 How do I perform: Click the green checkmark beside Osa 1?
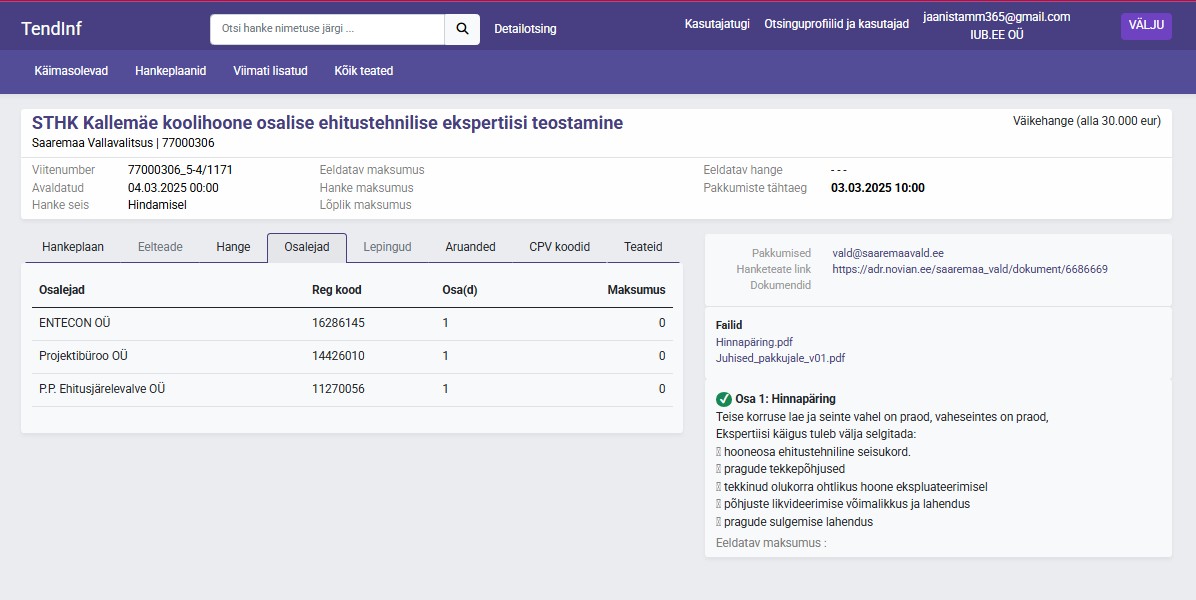pyautogui.click(x=724, y=399)
